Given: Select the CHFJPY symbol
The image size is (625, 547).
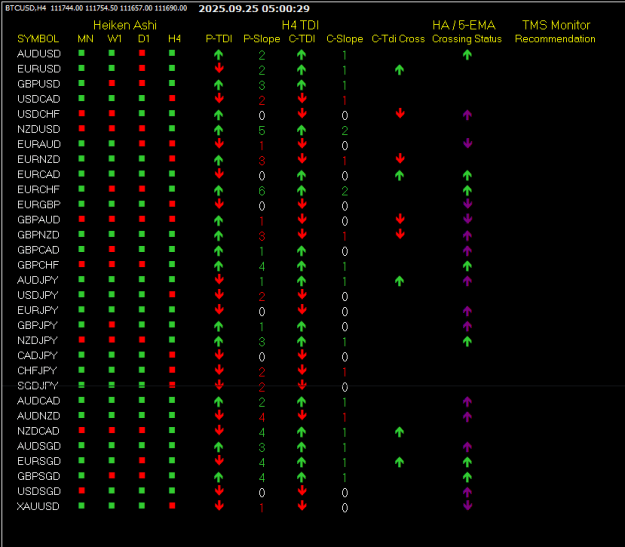Looking at the screenshot, I should click(x=37, y=370).
